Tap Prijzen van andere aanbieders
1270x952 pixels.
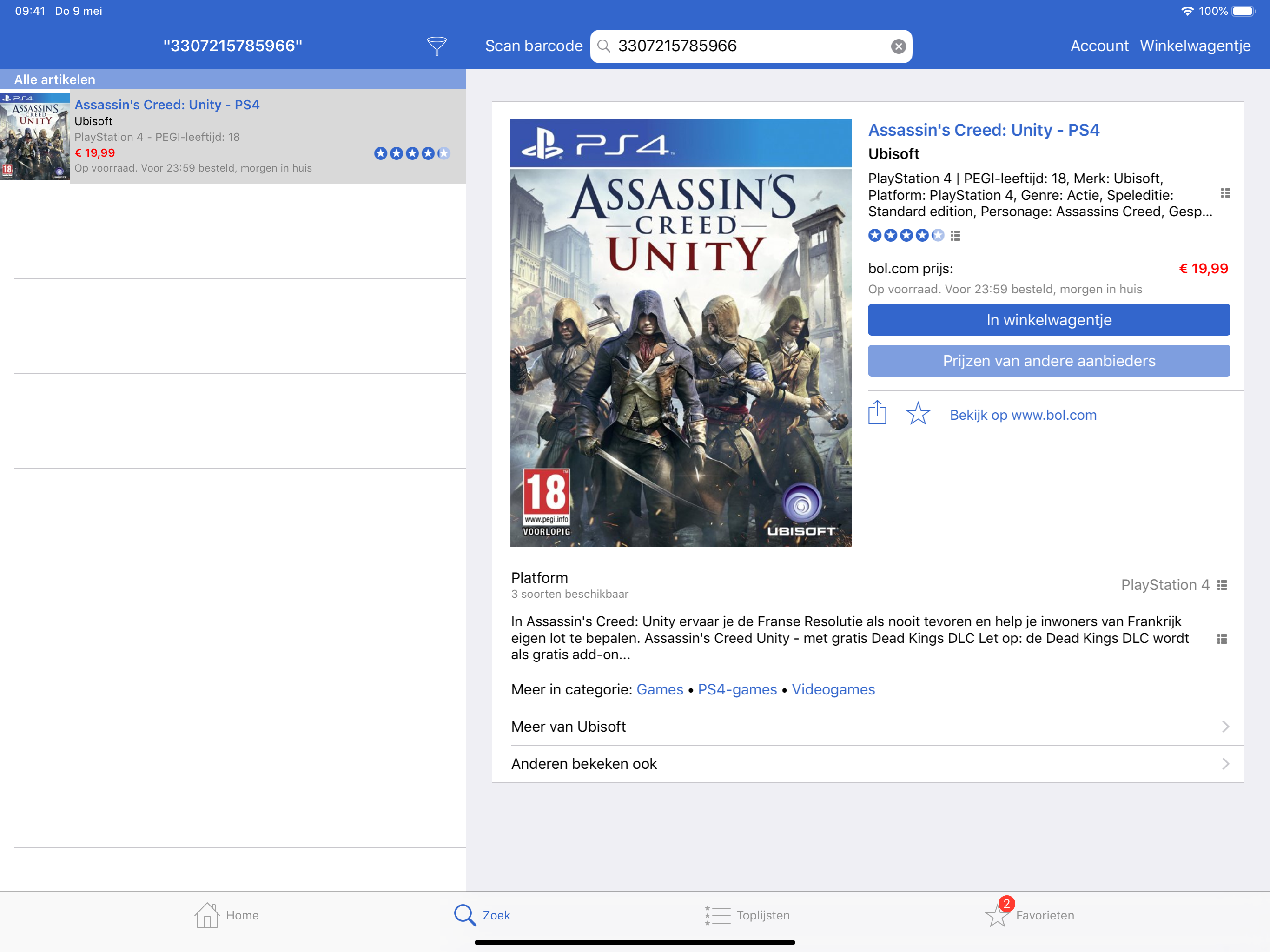coord(1048,361)
